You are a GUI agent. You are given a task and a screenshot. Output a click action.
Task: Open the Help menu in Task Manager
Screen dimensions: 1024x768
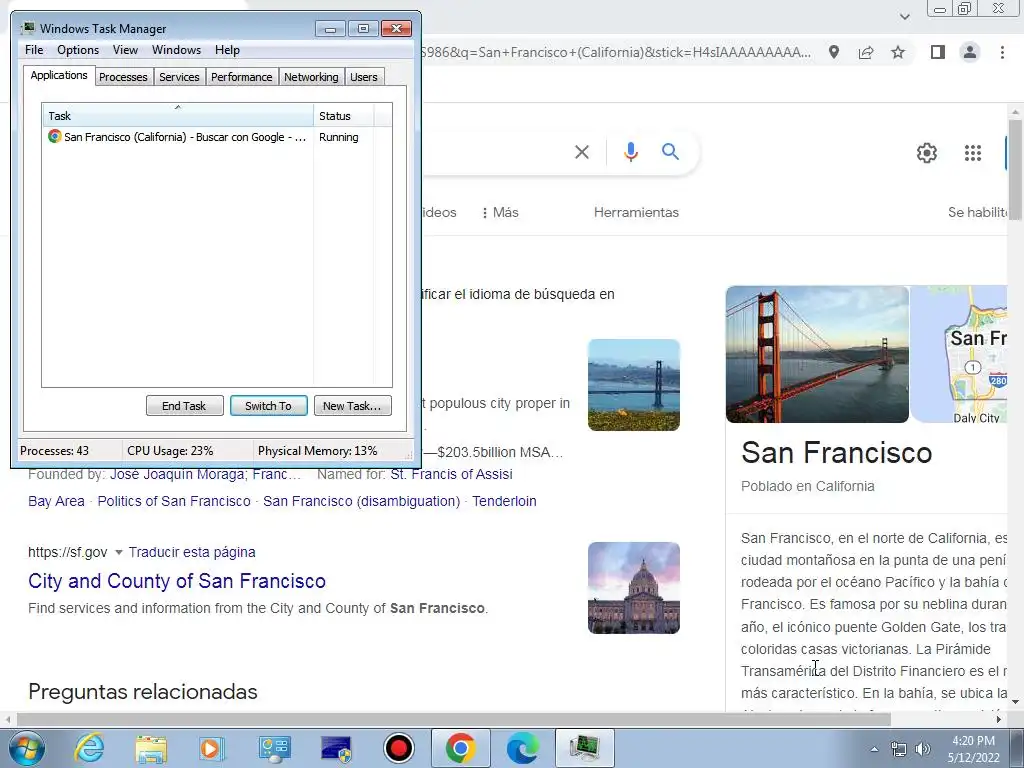(227, 50)
